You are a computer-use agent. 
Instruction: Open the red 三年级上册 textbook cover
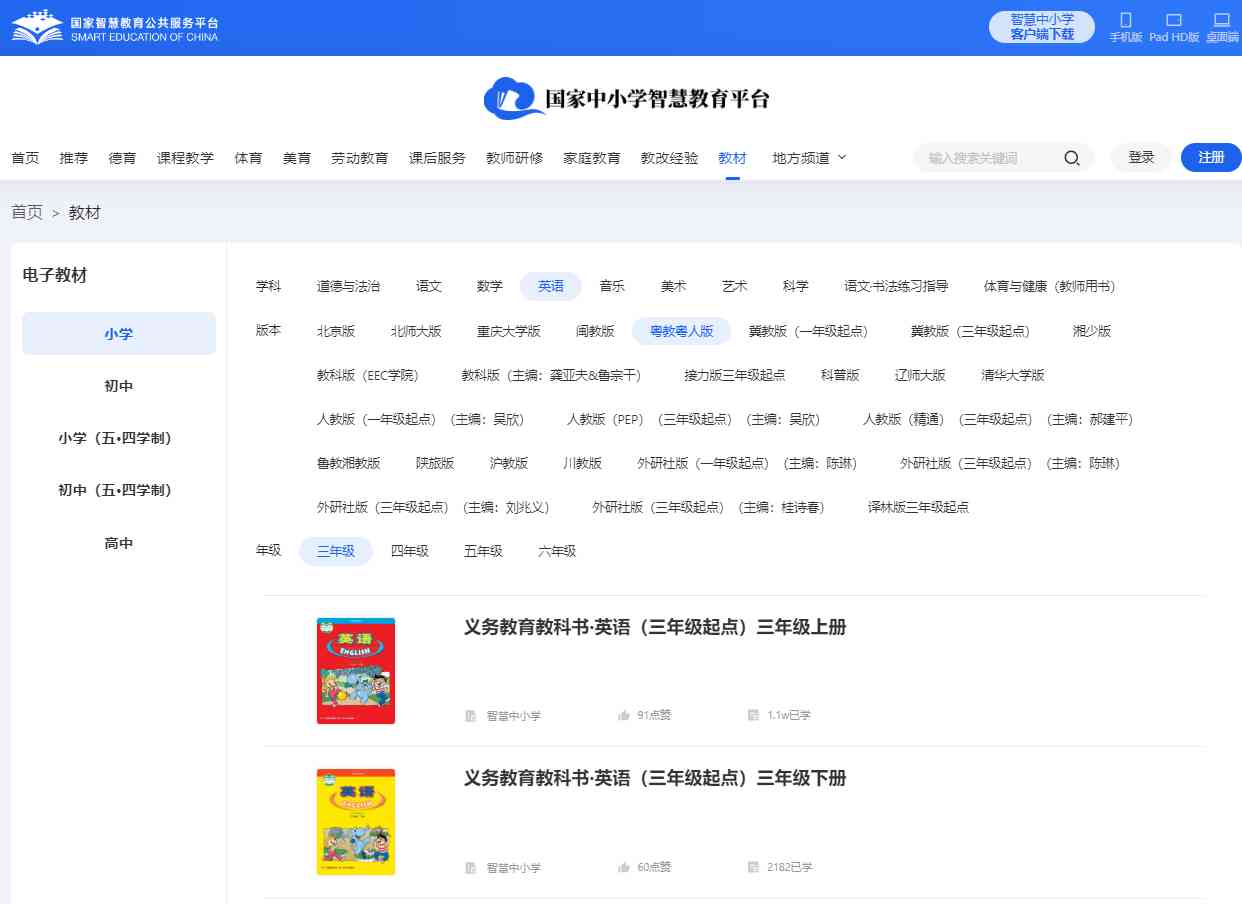coord(356,671)
